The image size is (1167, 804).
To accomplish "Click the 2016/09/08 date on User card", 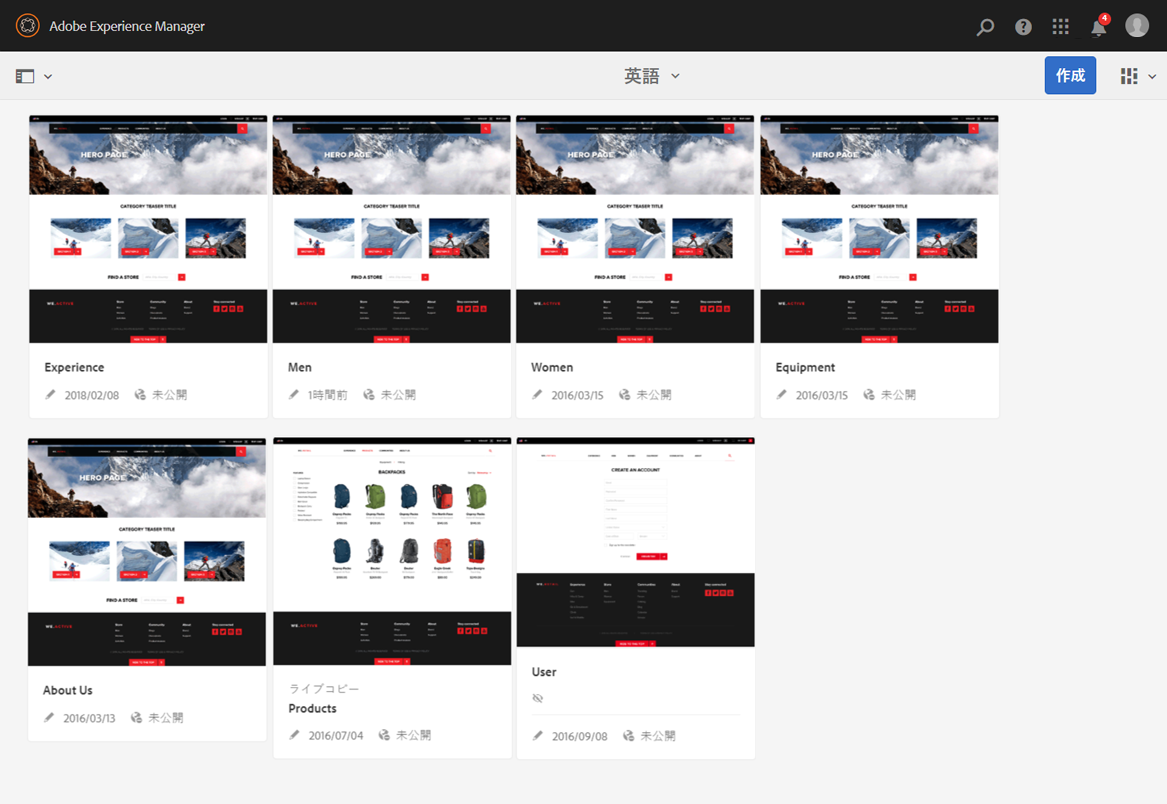I will 579,736.
